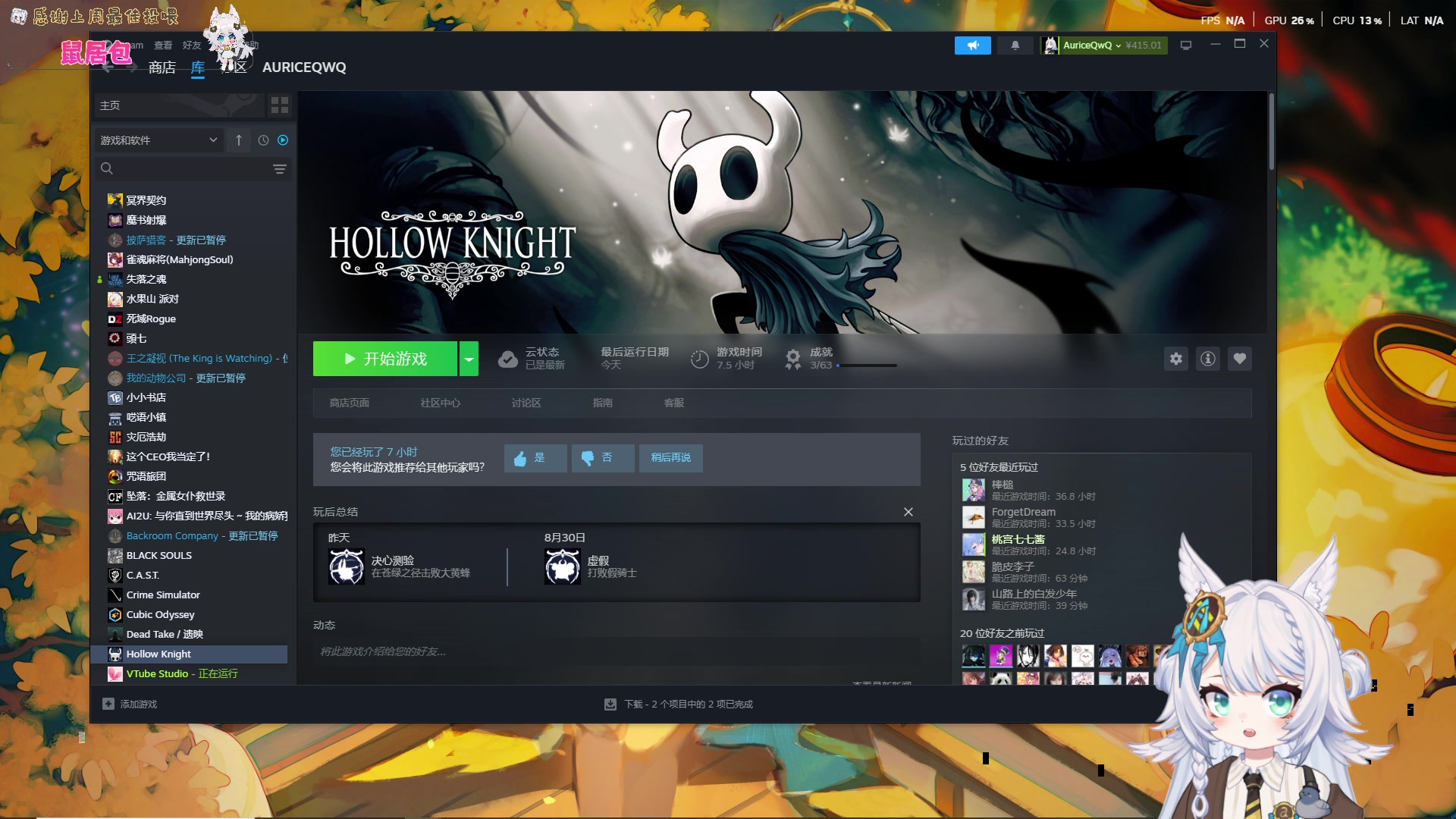Open game settings gear icon

1175,359
